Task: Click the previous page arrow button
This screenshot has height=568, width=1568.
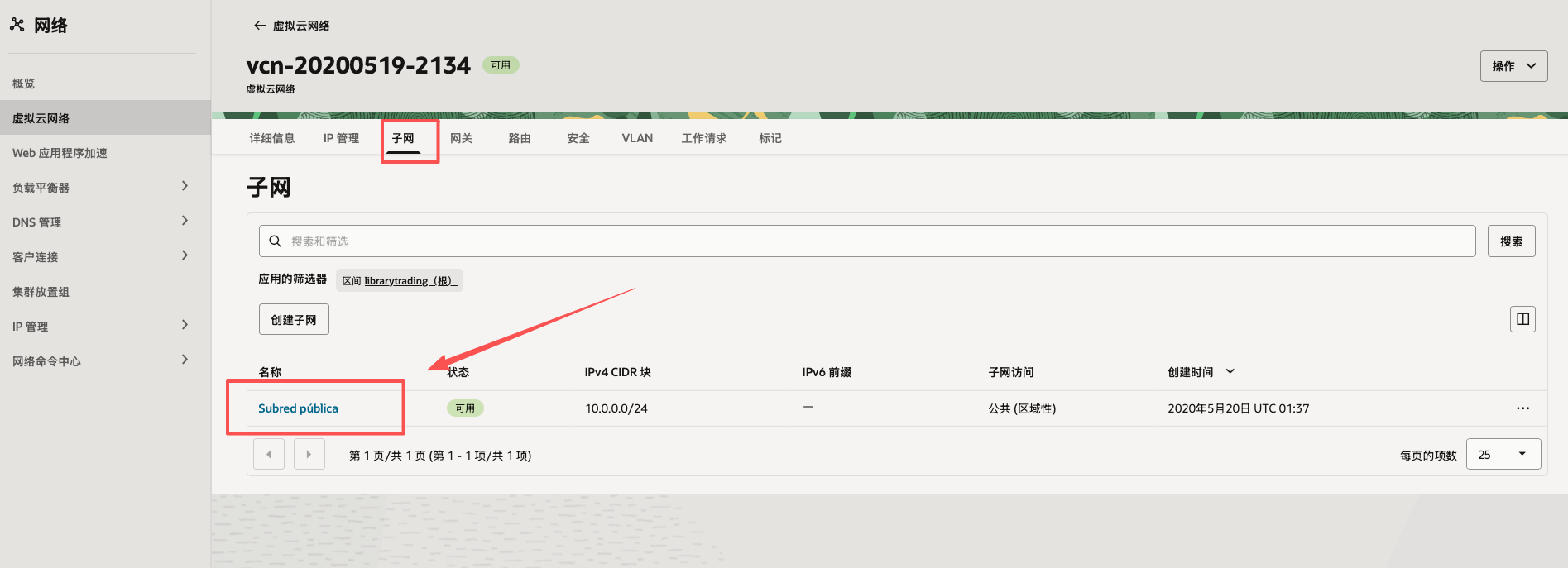Action: click(269, 454)
